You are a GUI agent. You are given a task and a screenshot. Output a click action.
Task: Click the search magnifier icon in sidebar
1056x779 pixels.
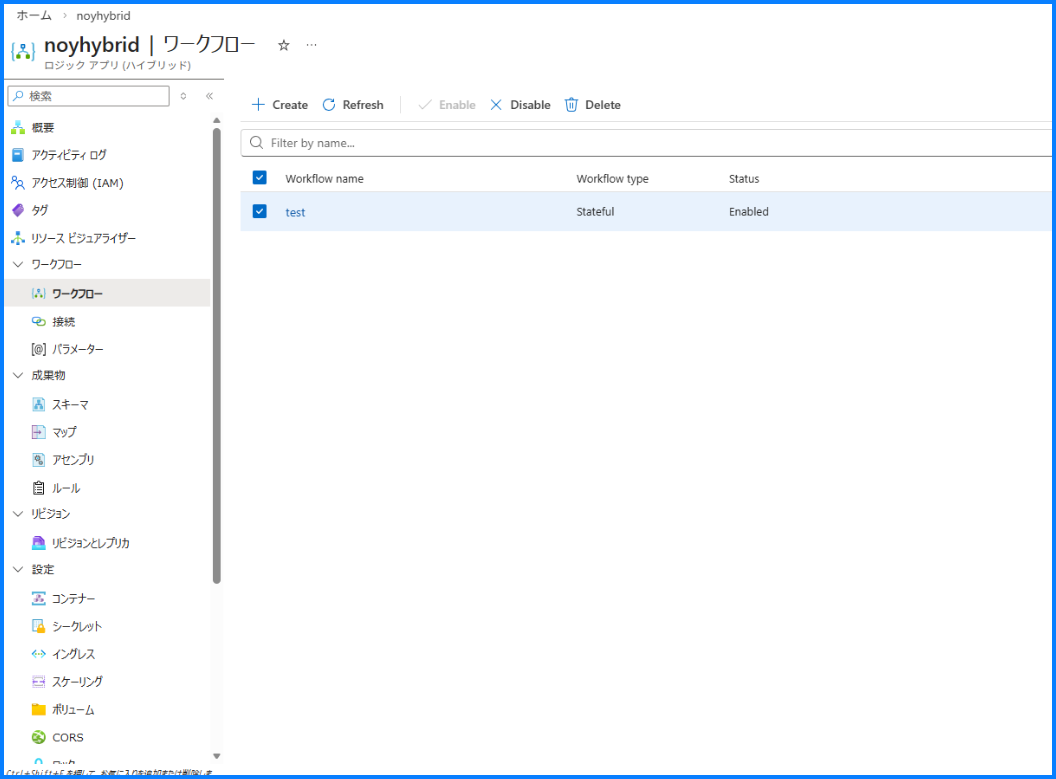[19, 96]
